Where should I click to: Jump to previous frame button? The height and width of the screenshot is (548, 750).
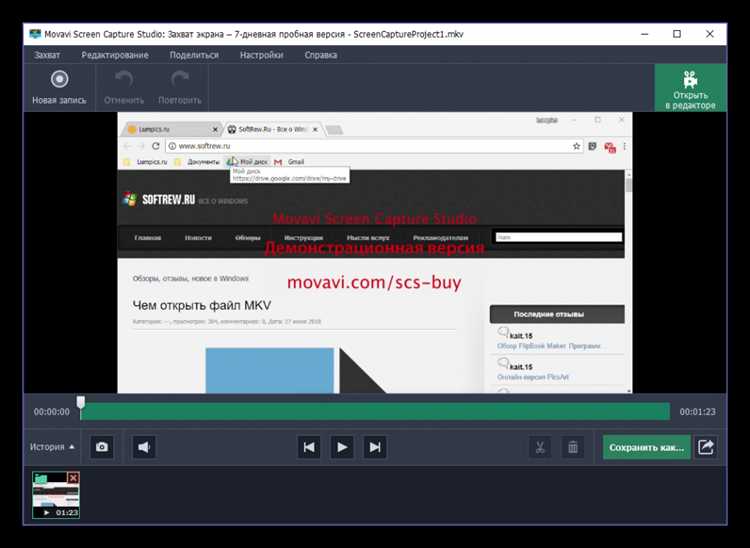[309, 447]
